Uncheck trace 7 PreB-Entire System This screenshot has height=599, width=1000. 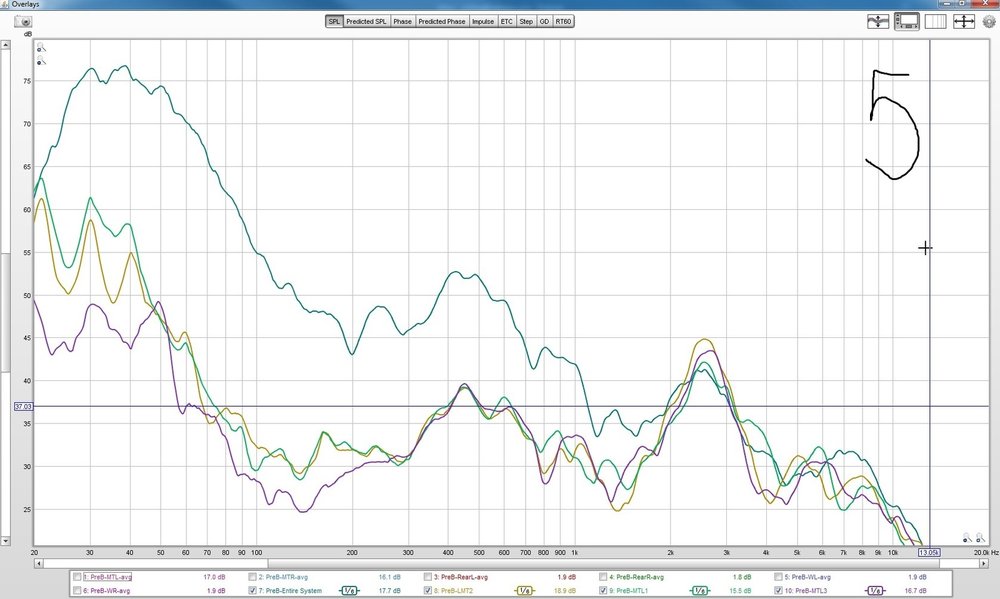pyautogui.click(x=253, y=591)
